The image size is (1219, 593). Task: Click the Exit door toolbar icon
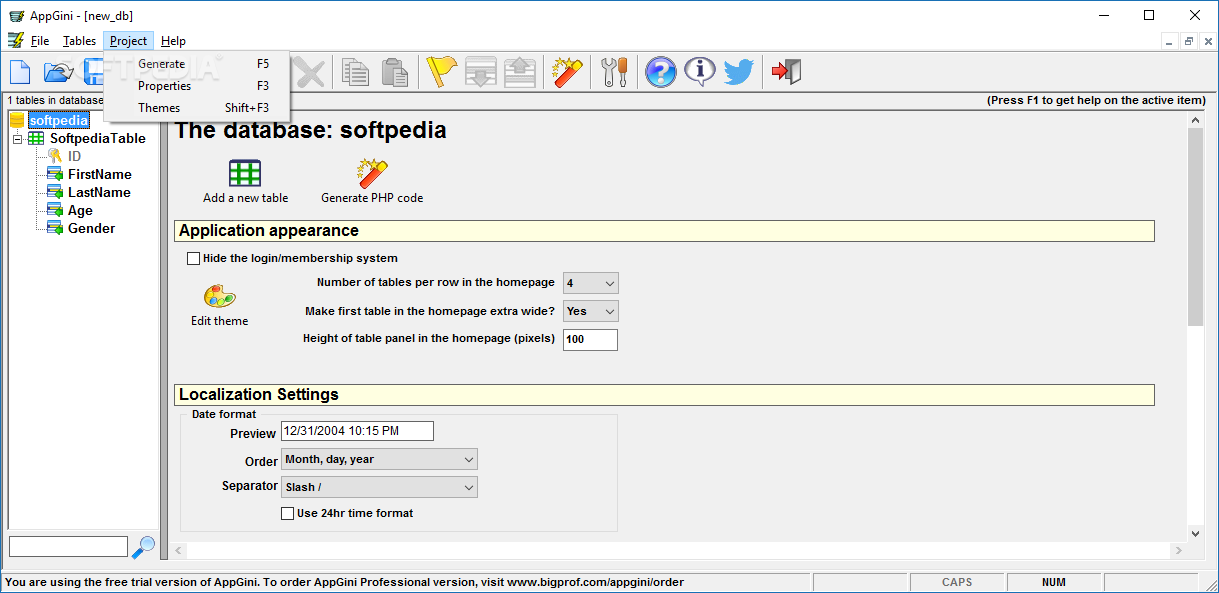[x=786, y=72]
